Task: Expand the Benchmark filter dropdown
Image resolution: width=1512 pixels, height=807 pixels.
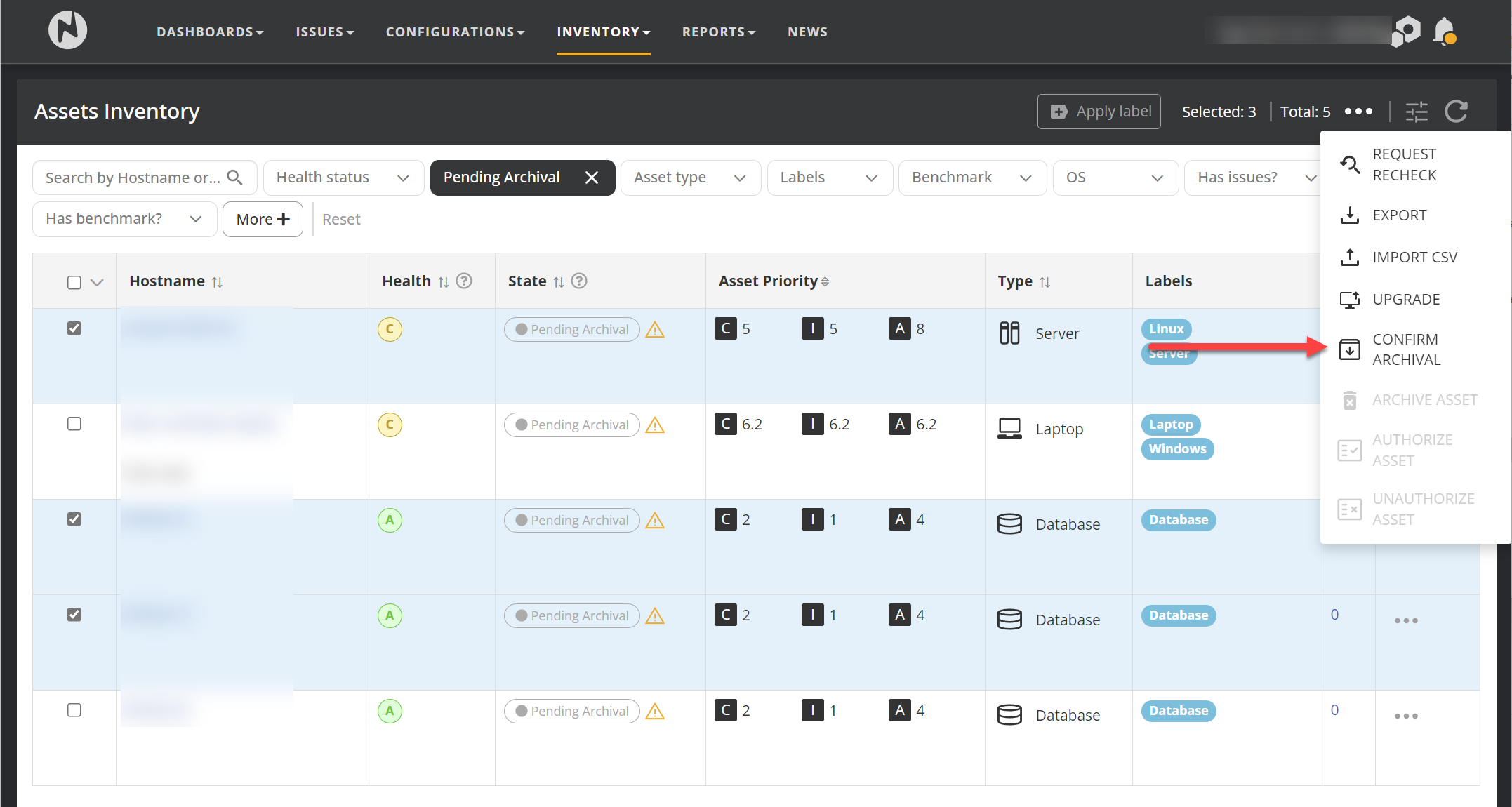Action: (971, 178)
